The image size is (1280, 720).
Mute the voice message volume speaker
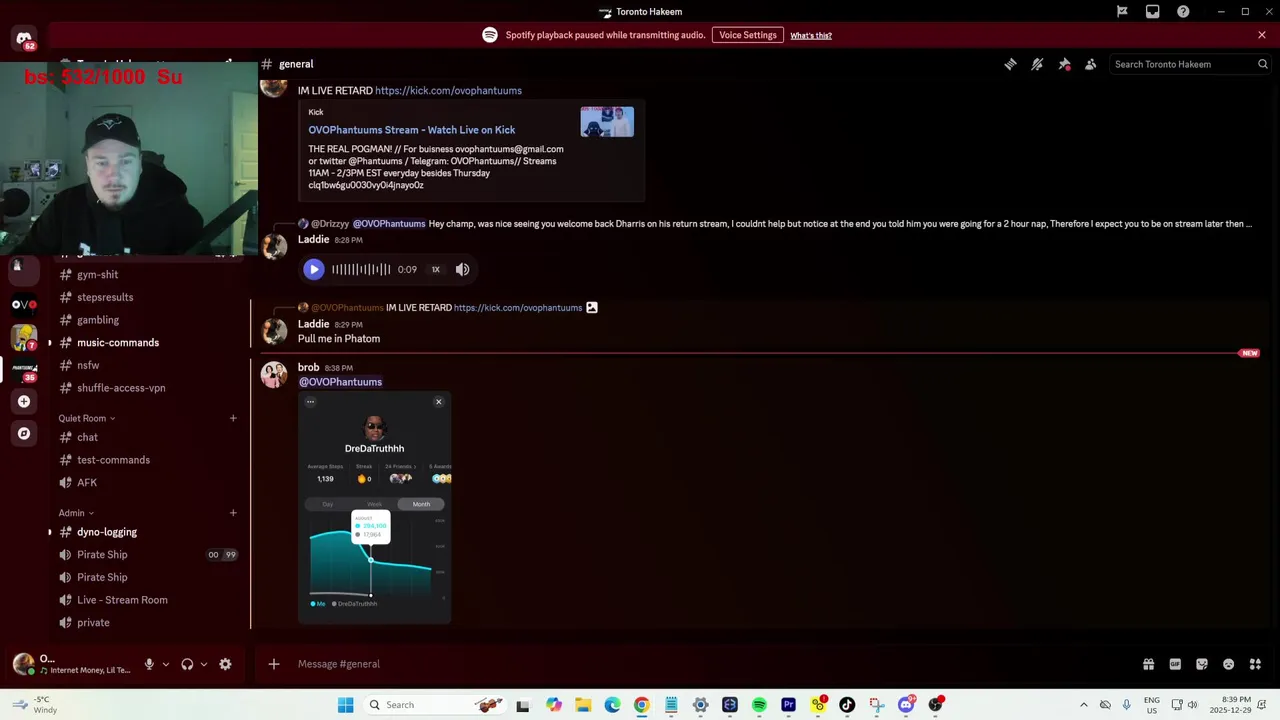(x=463, y=269)
